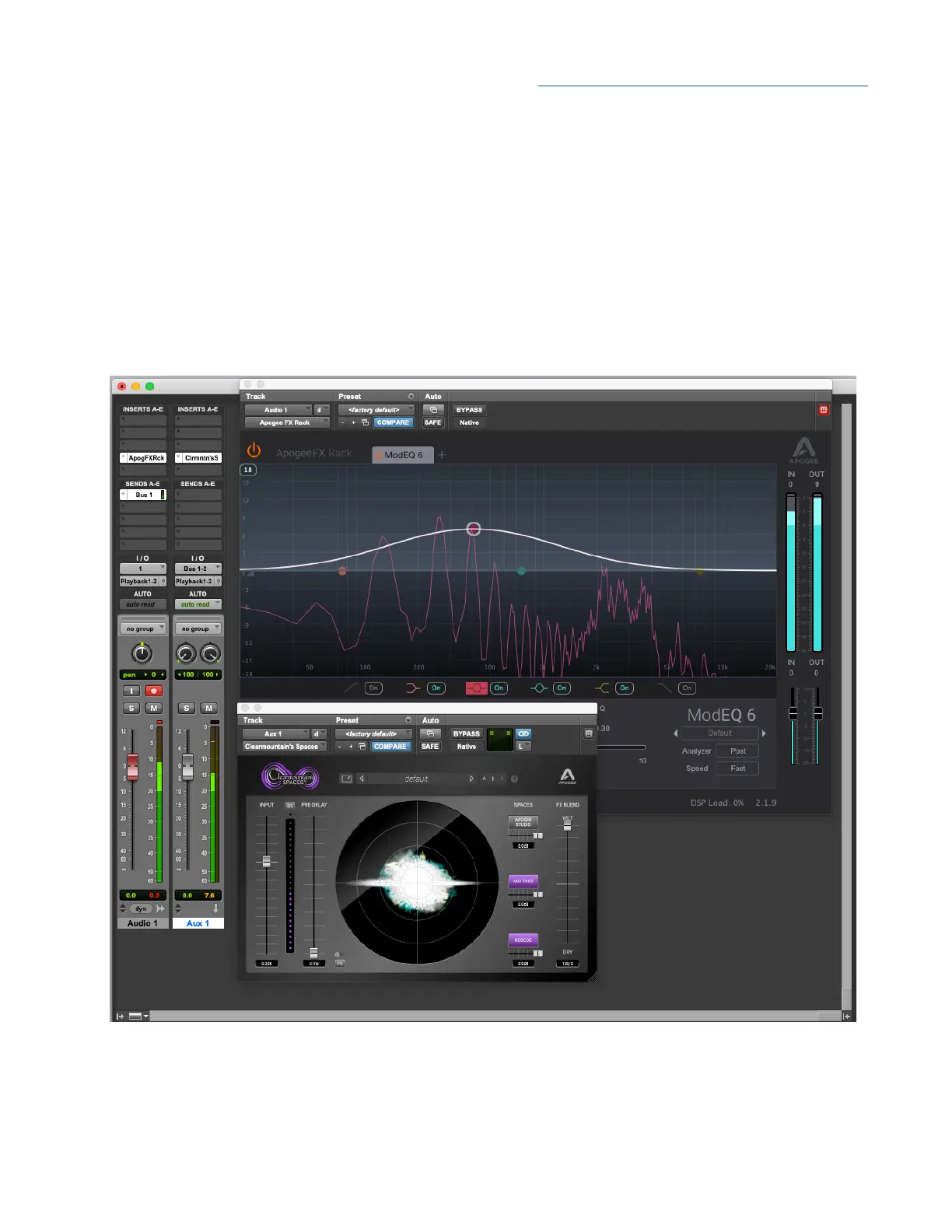Toggle the teal bell band On switch
952x1232 pixels.
(x=562, y=688)
